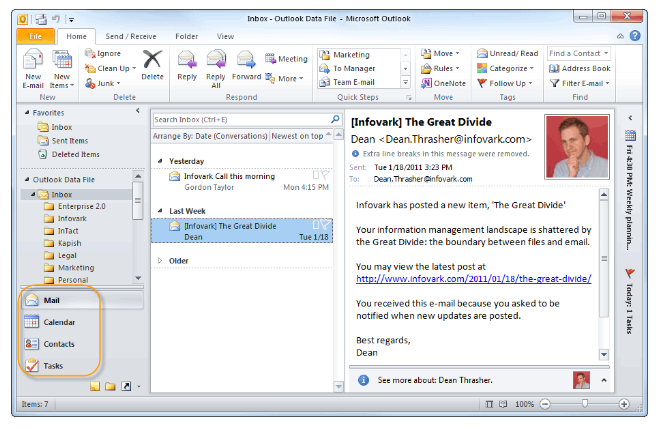
Task: Click the search magnifier icon
Action: click(335, 119)
